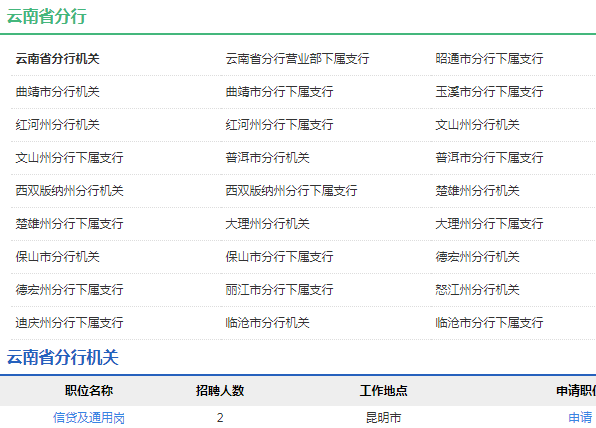
Task: Click 职位名称 column header
Action: point(89,391)
